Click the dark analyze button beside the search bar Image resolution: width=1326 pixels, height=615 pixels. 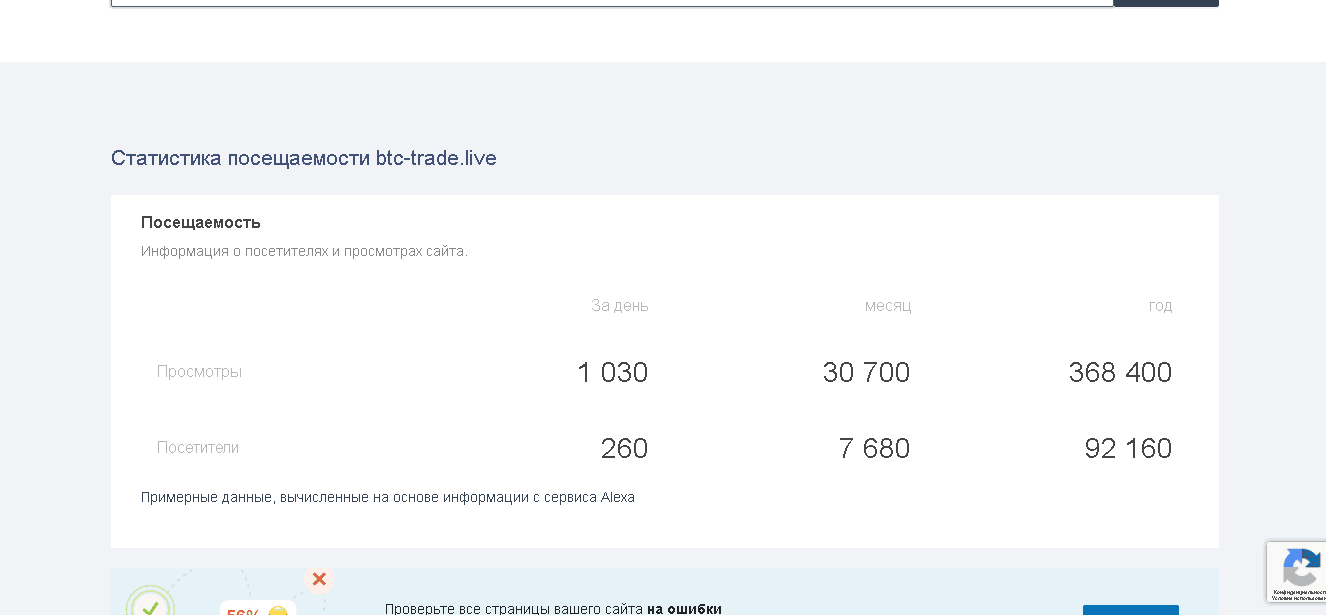click(1165, 3)
